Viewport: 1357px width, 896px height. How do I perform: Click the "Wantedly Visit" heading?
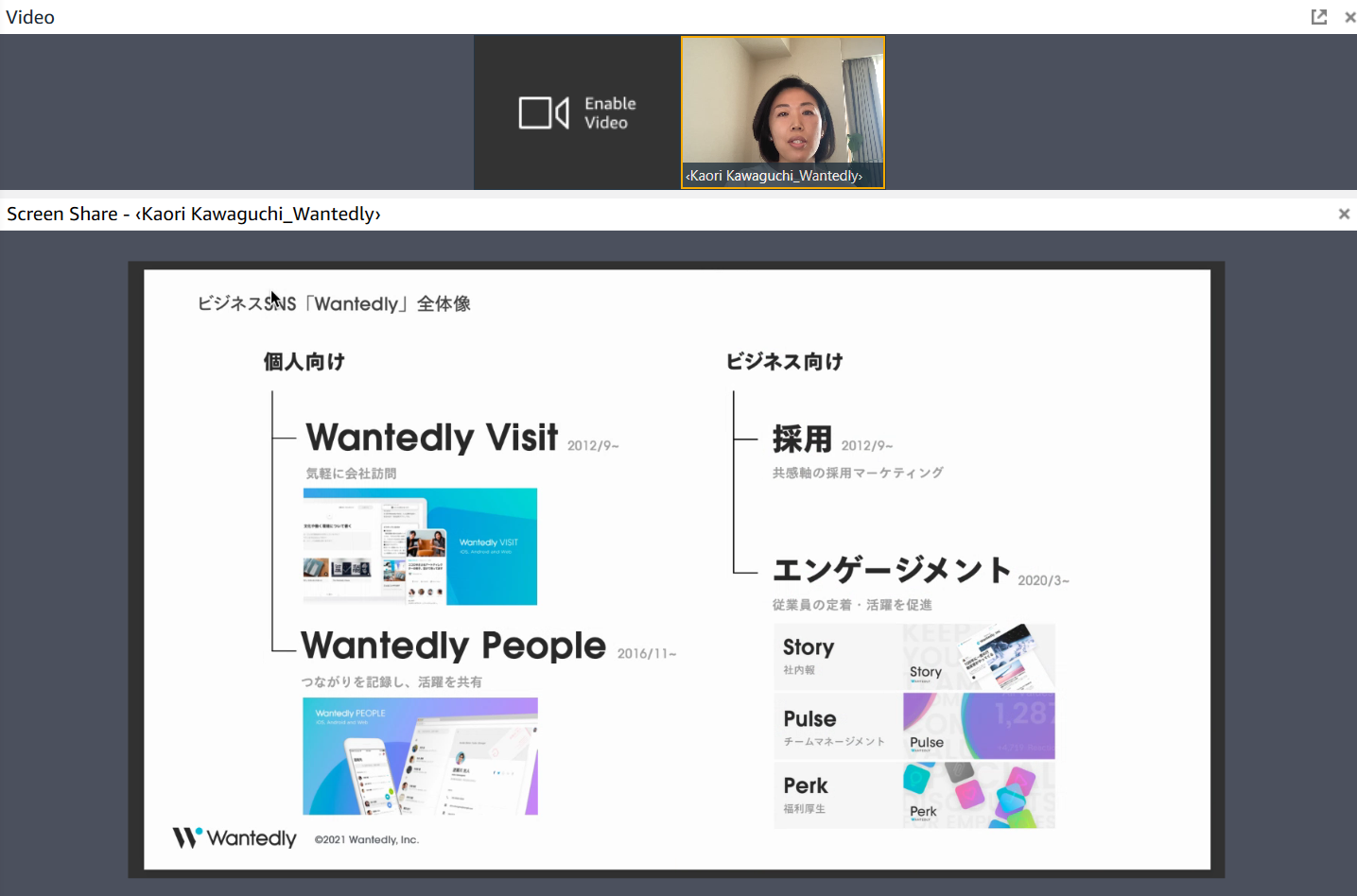click(432, 438)
